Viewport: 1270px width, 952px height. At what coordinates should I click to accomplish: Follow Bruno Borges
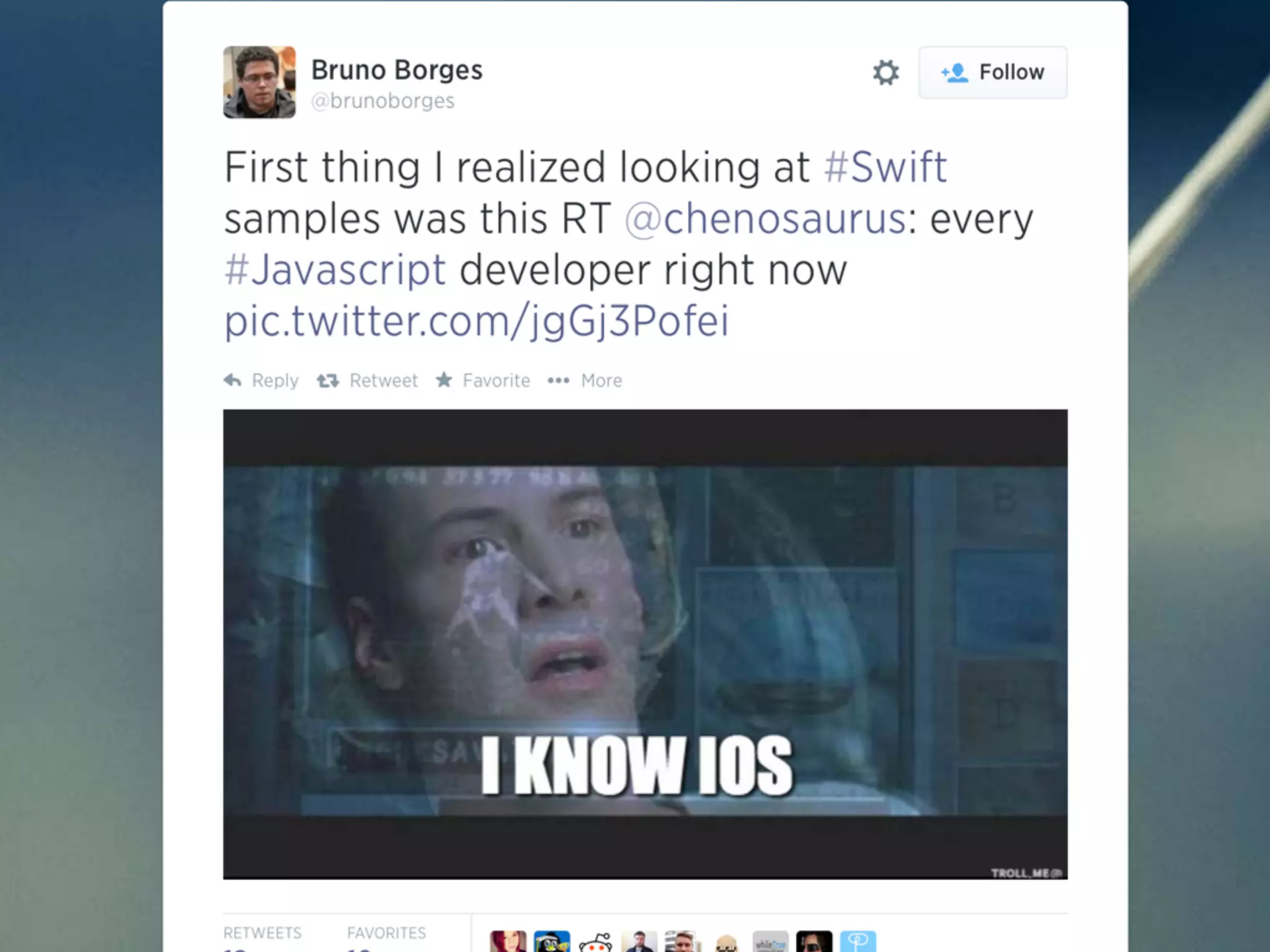click(993, 73)
